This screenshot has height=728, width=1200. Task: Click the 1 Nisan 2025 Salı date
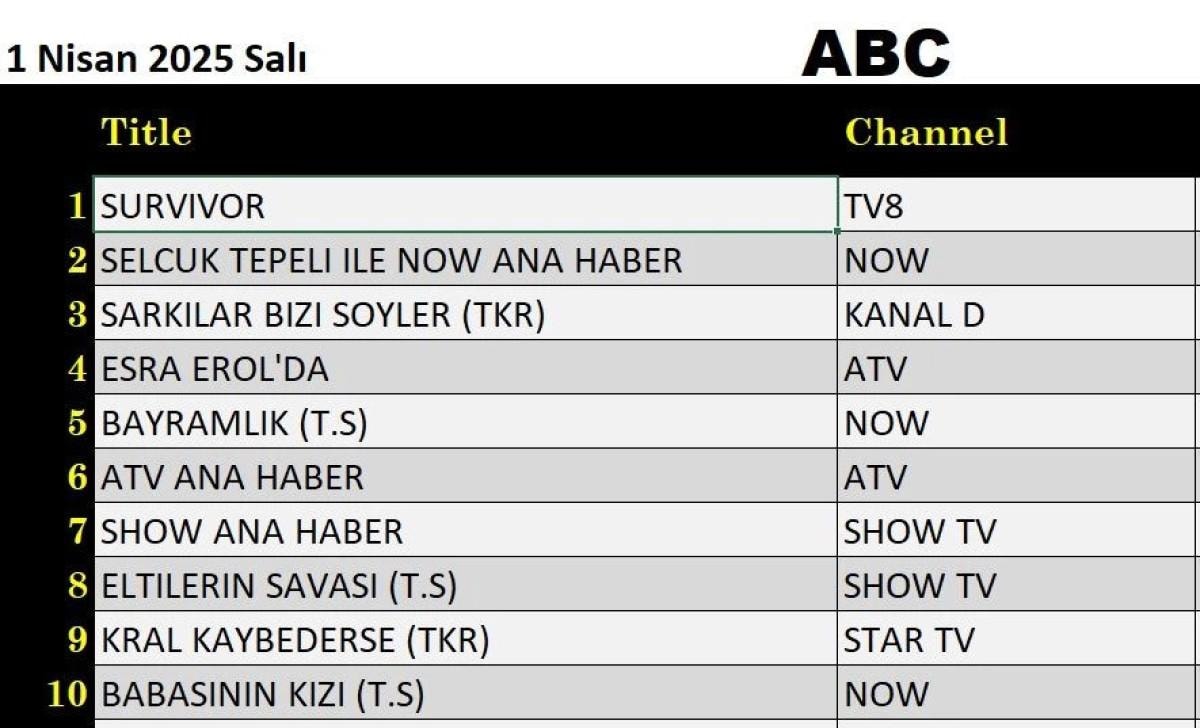pyautogui.click(x=157, y=60)
